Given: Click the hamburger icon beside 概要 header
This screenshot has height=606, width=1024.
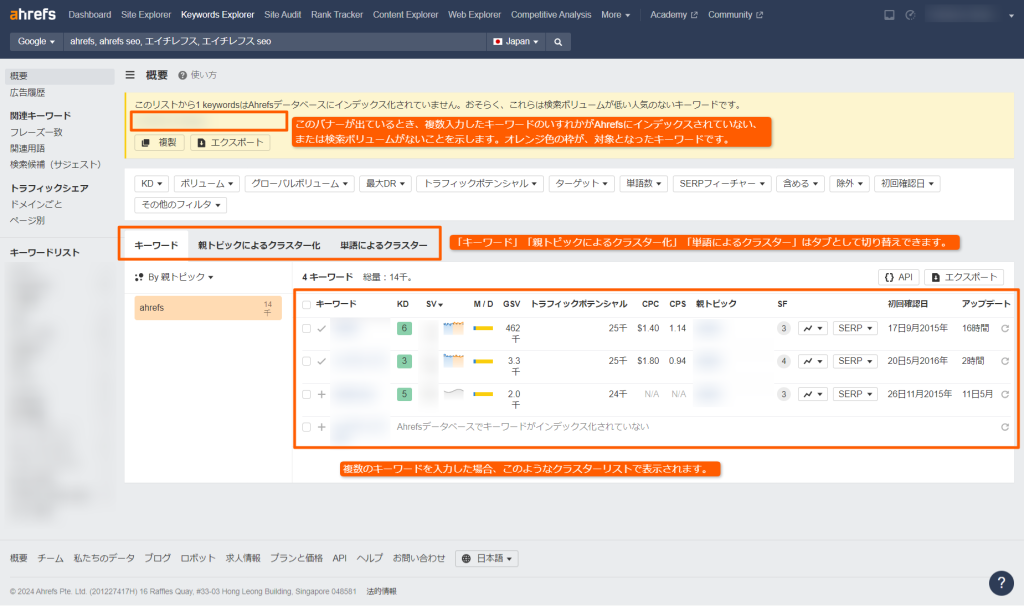Looking at the screenshot, I should 129,74.
